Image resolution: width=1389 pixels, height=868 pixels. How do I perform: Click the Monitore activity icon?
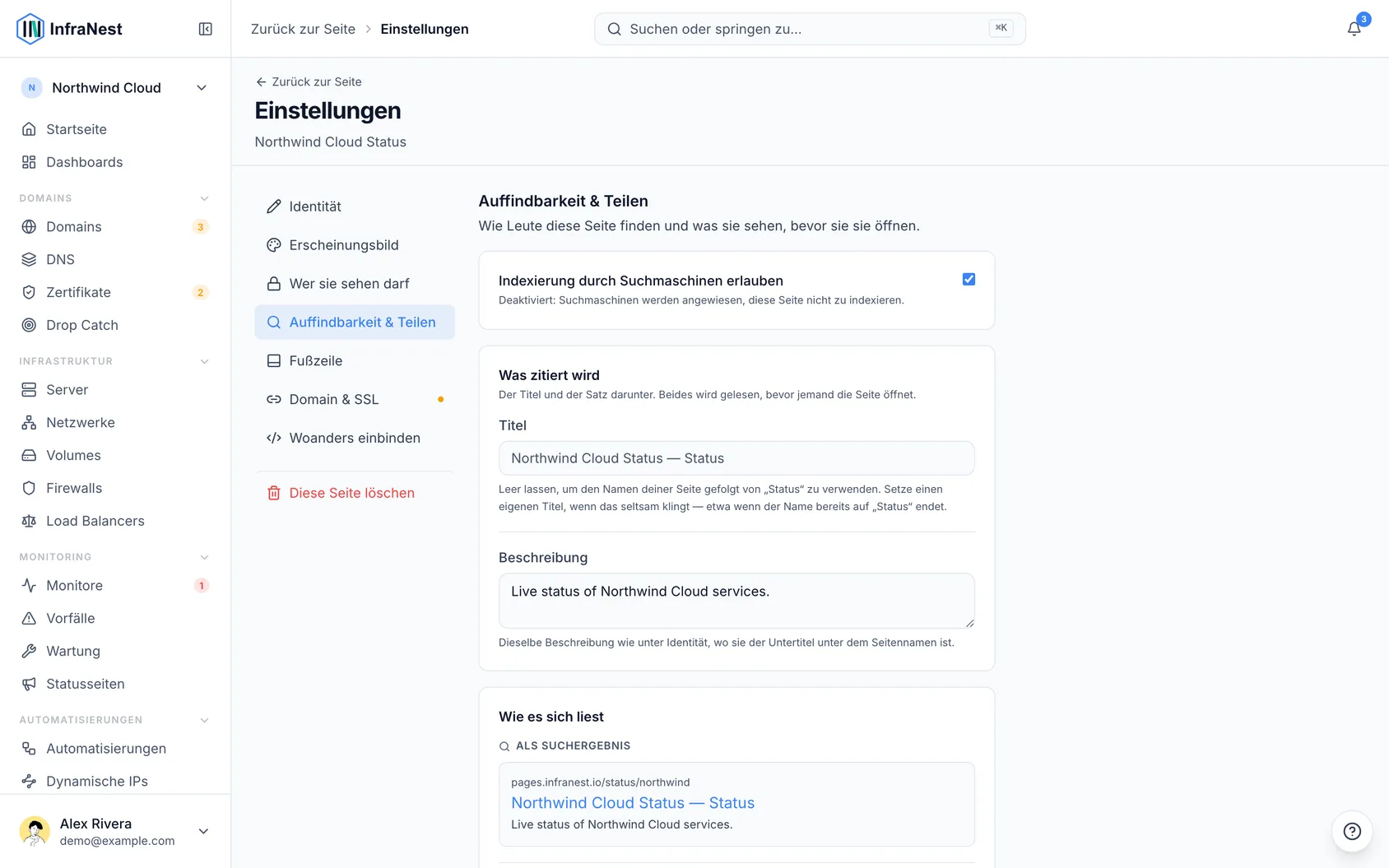pyautogui.click(x=29, y=585)
